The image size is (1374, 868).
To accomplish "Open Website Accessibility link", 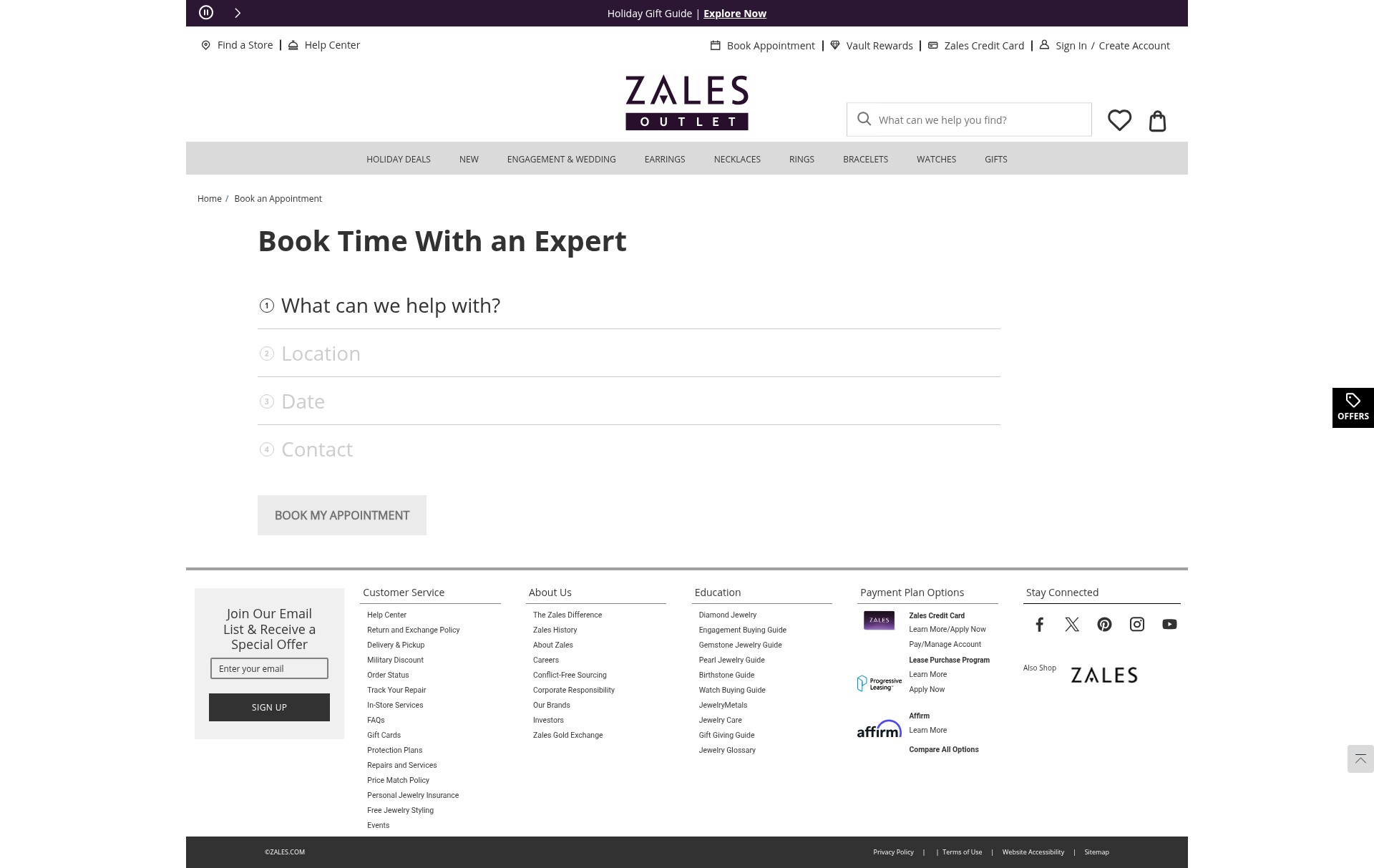I will [x=1033, y=852].
